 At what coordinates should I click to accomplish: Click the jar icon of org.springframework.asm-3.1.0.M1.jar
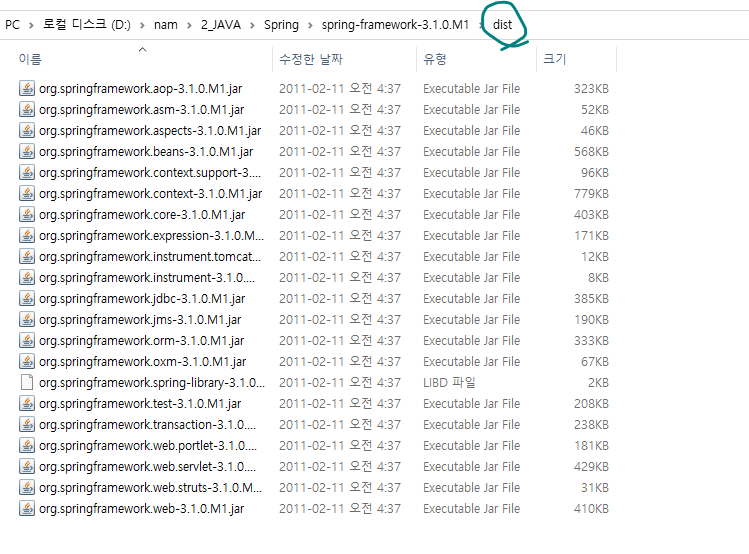pyautogui.click(x=27, y=109)
